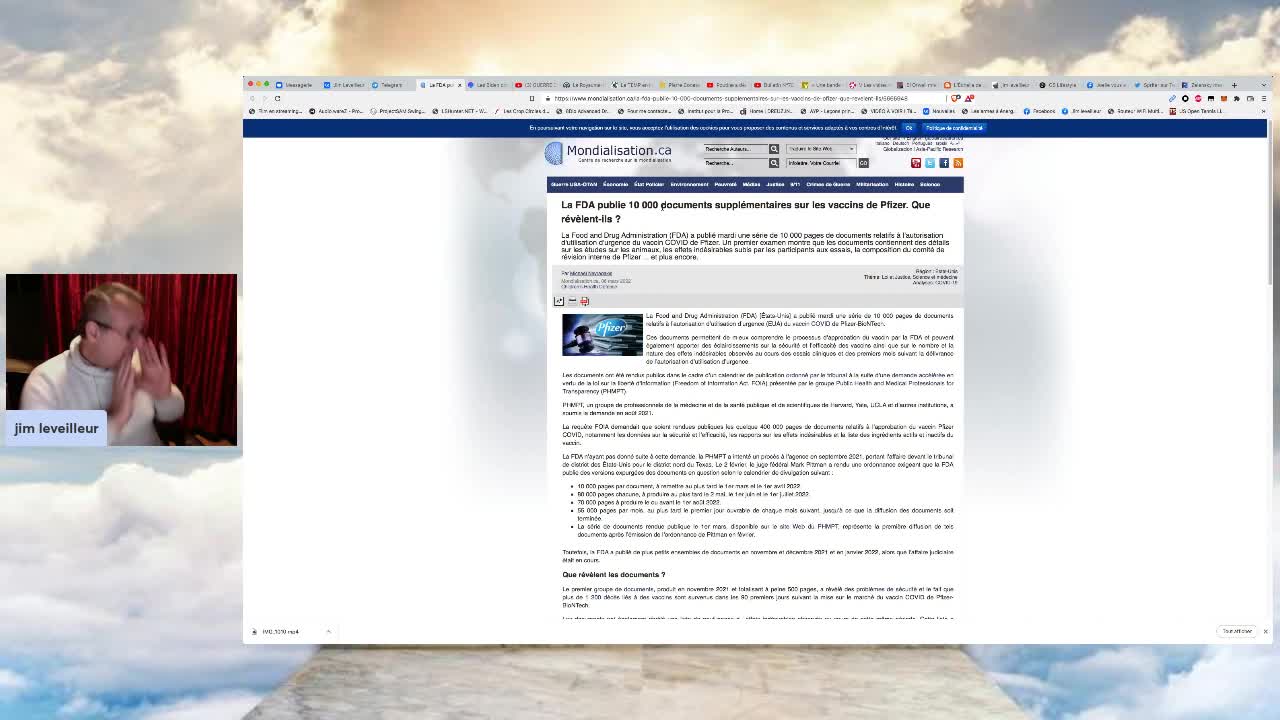Click the Pfizer article thumbnail image
1280x720 pixels.
pos(602,335)
